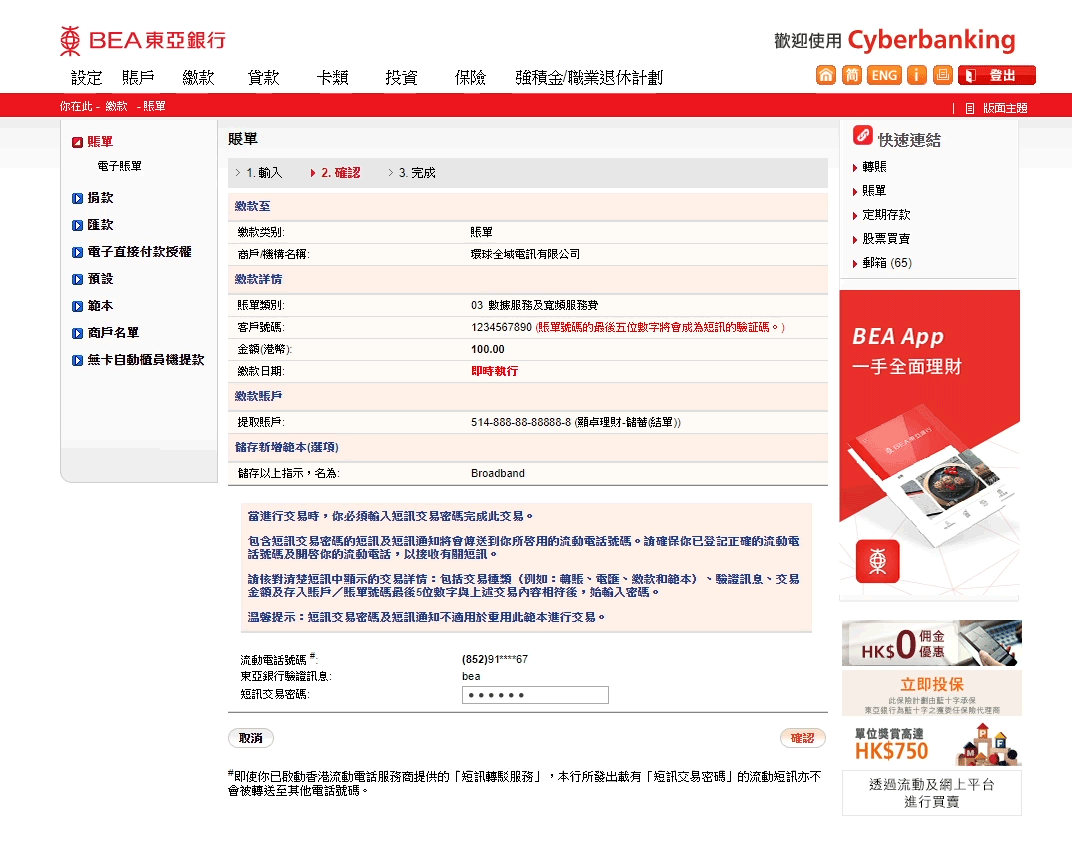This screenshot has height=858, width=1072.
Task: Click the customer number 1234567890
Action: point(501,327)
